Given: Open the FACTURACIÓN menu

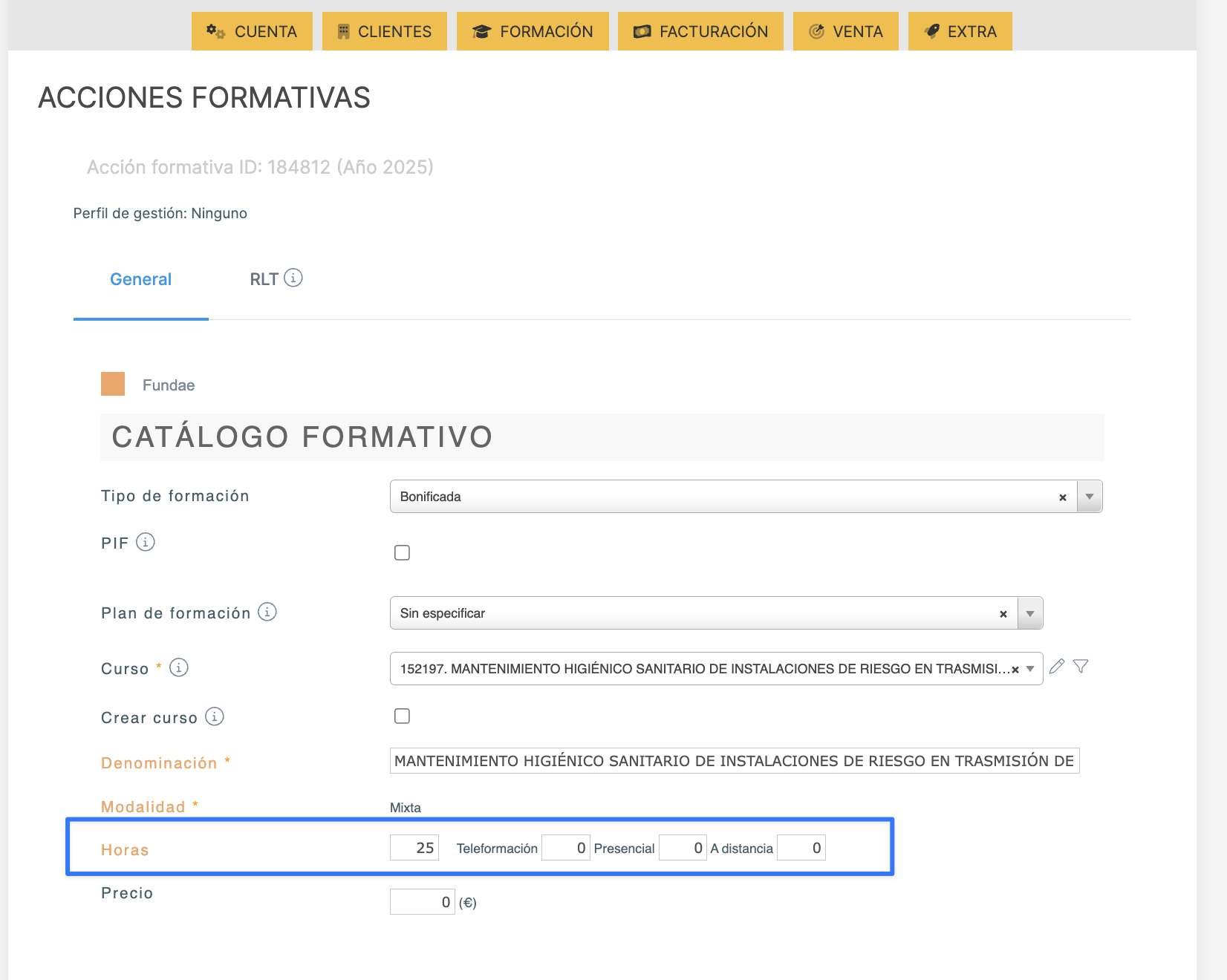Looking at the screenshot, I should pyautogui.click(x=700, y=31).
